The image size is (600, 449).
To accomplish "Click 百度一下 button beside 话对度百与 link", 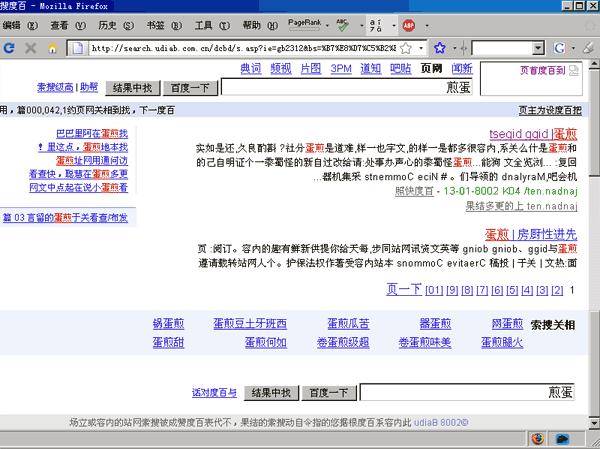I will [329, 393].
